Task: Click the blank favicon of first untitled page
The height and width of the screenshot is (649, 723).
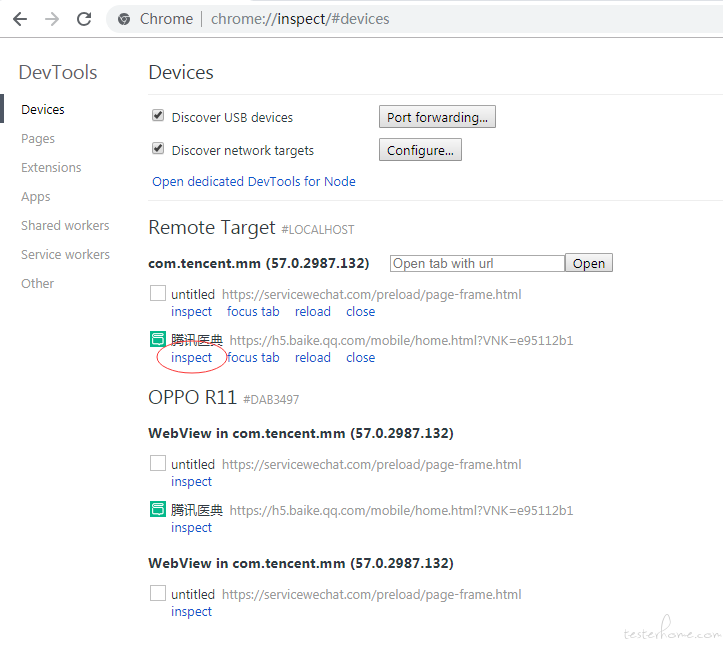Action: 158,293
